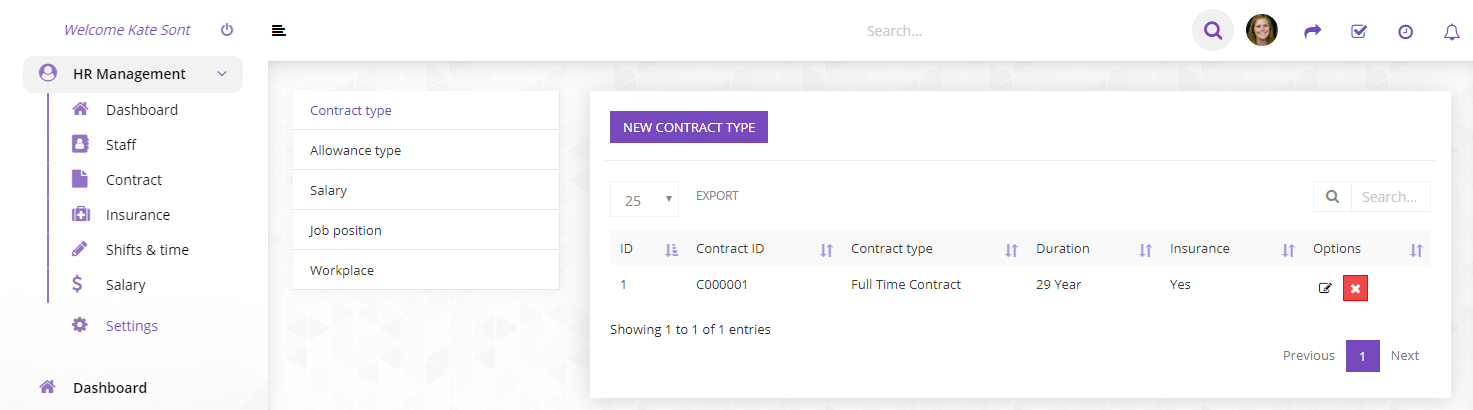Click Kate Sont's profile avatar

[1262, 30]
